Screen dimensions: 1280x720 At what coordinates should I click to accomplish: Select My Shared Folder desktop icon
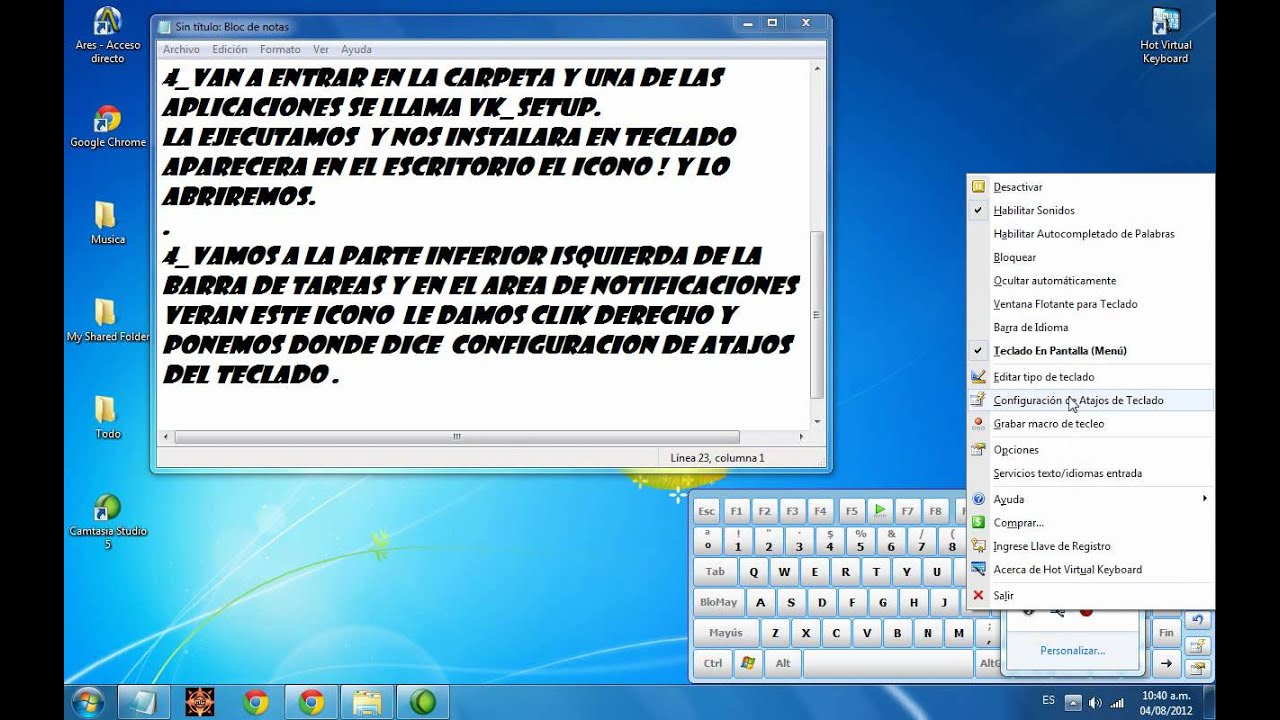[x=107, y=320]
